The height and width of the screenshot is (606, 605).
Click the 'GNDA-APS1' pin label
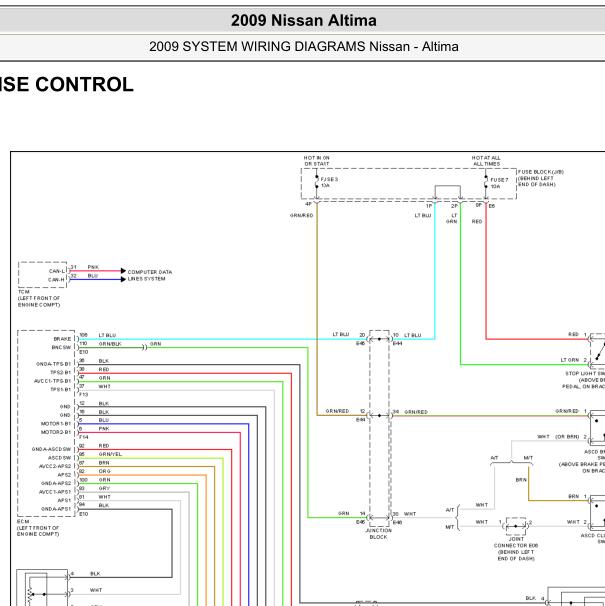pyautogui.click(x=56, y=509)
